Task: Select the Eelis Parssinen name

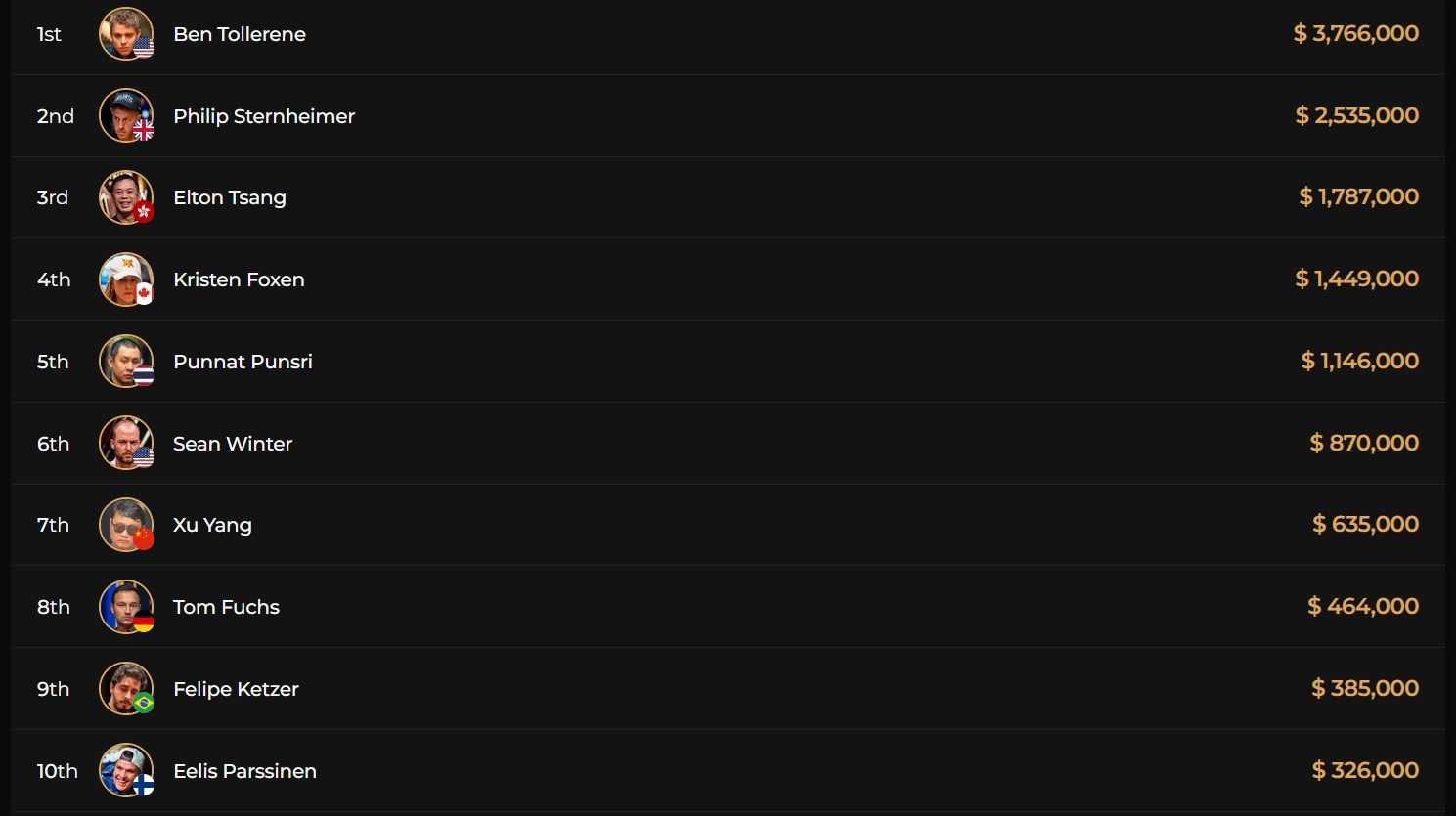Action: (x=244, y=771)
